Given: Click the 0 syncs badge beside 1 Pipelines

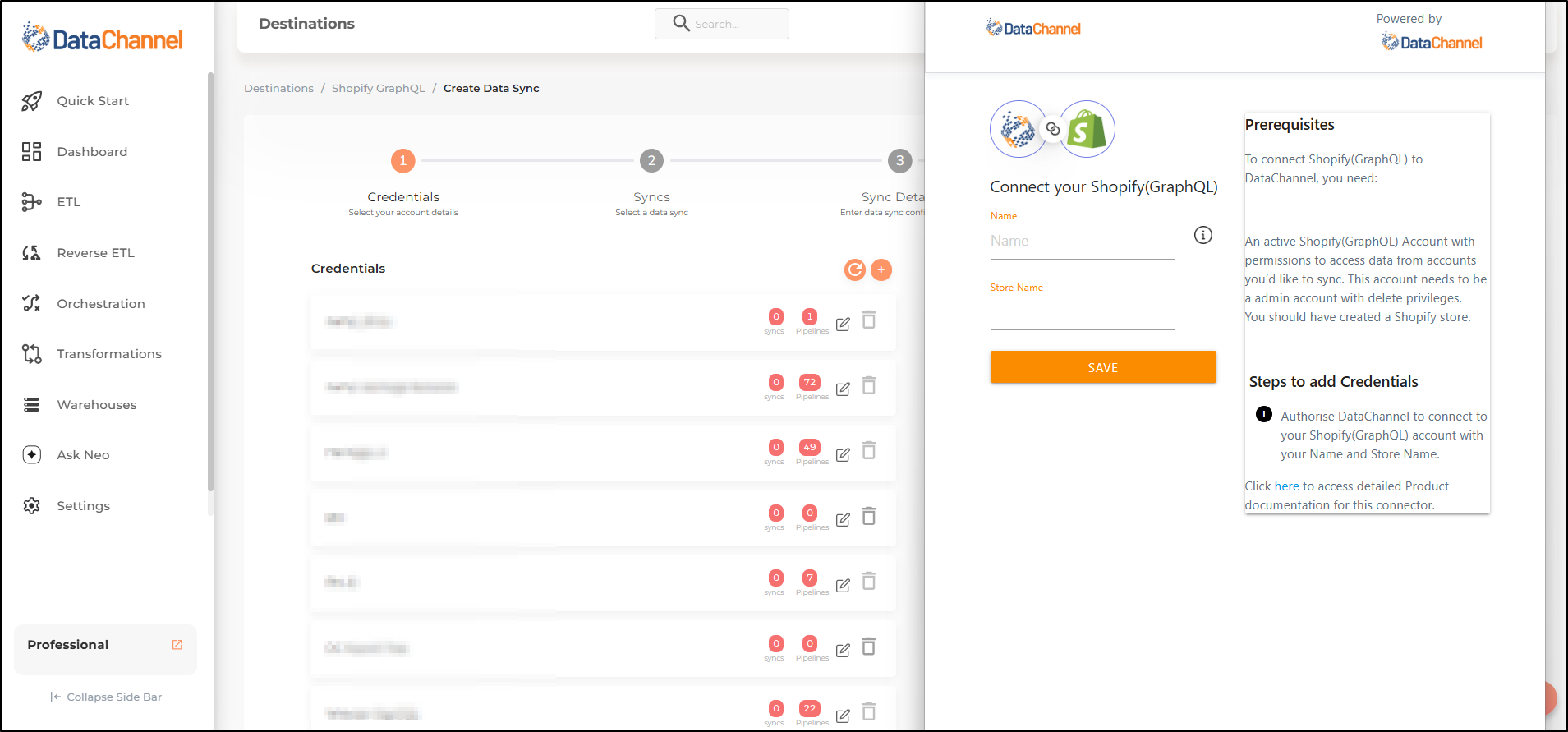Looking at the screenshot, I should click(x=775, y=316).
